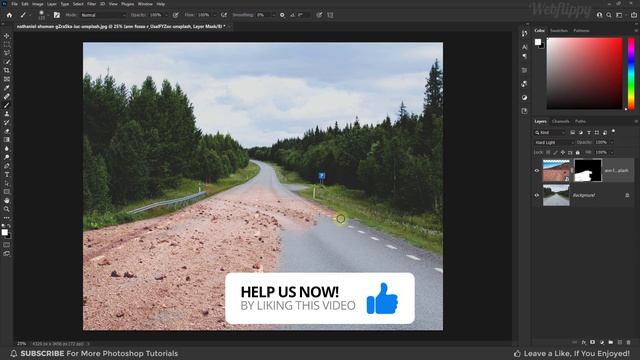Toggle pressure for size icon
Screen dimensions: 640x360
(x=319, y=15)
